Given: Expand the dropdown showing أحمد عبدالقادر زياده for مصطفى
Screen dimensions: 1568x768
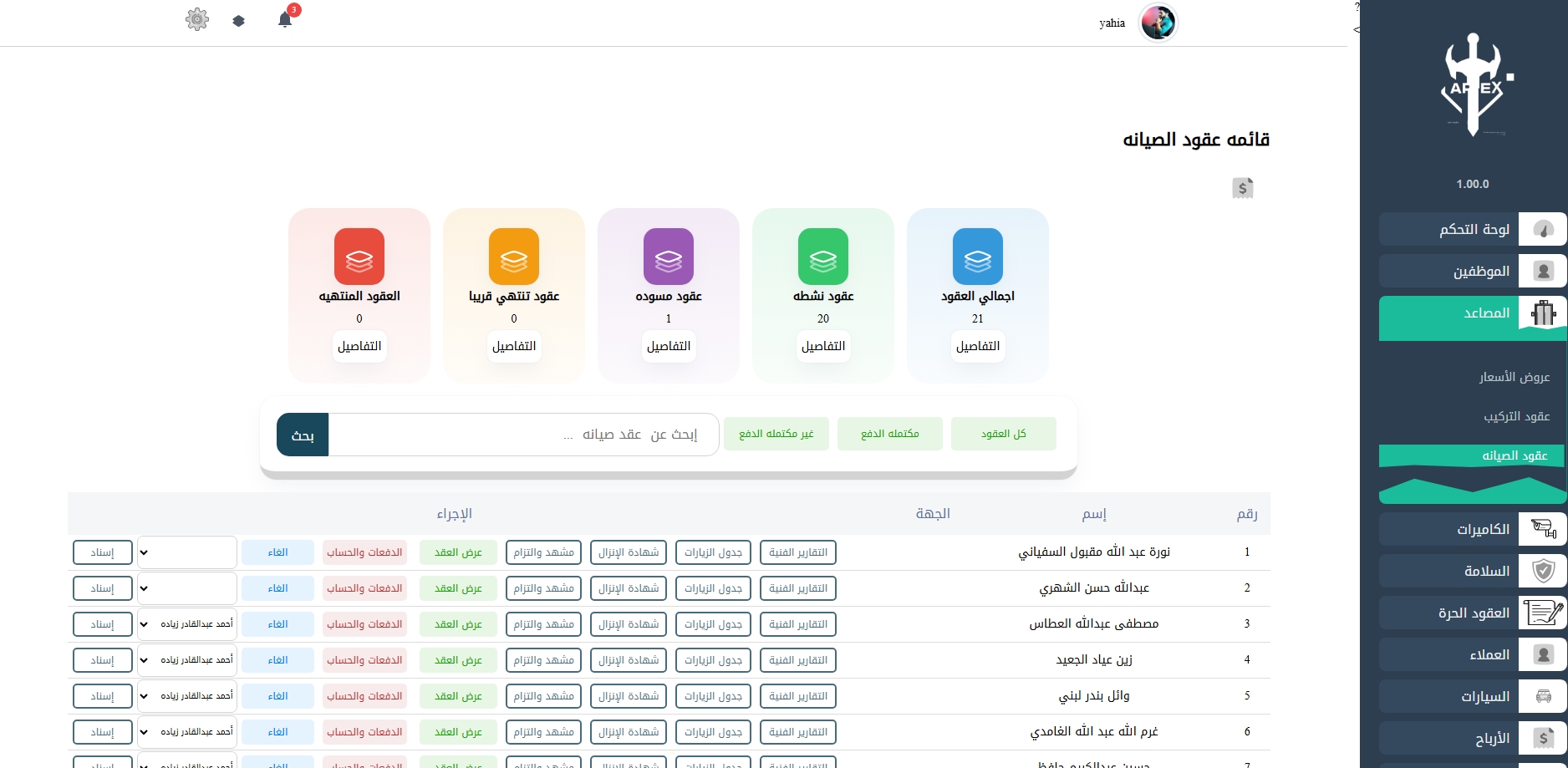Looking at the screenshot, I should pos(186,623).
